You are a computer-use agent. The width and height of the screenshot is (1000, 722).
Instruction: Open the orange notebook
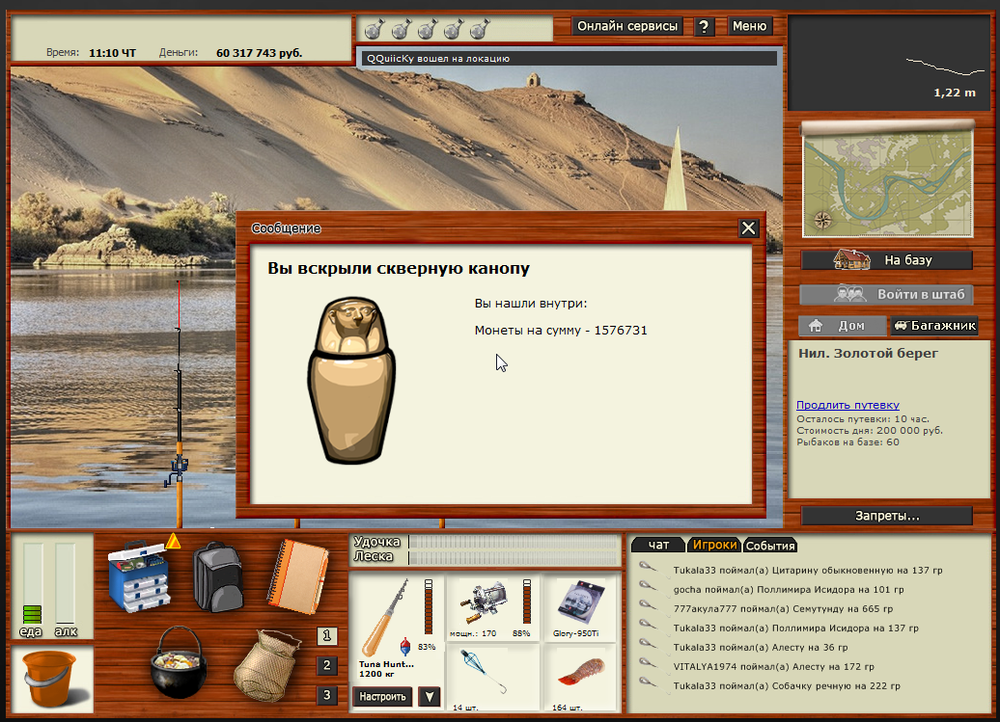coord(297,575)
